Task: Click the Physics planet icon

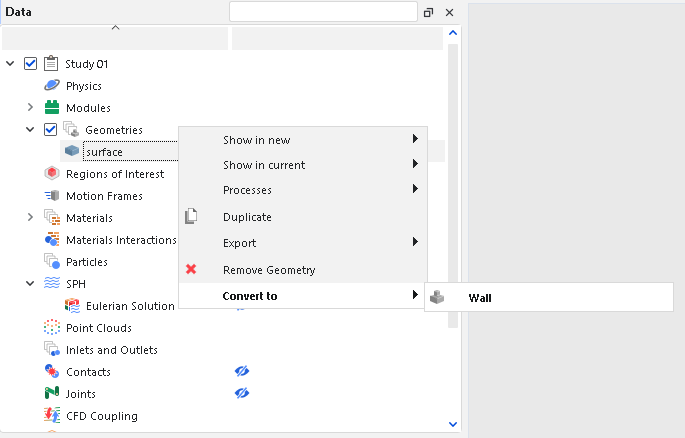Action: pyautogui.click(x=52, y=86)
